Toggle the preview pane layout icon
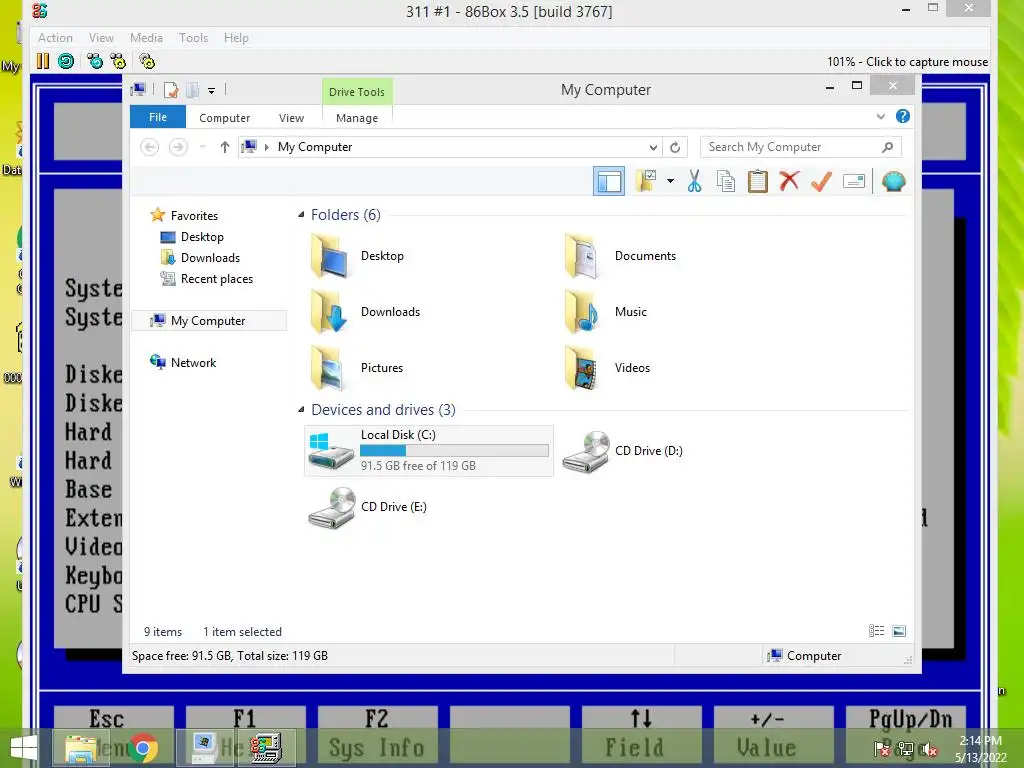This screenshot has width=1024, height=768. pyautogui.click(x=609, y=181)
